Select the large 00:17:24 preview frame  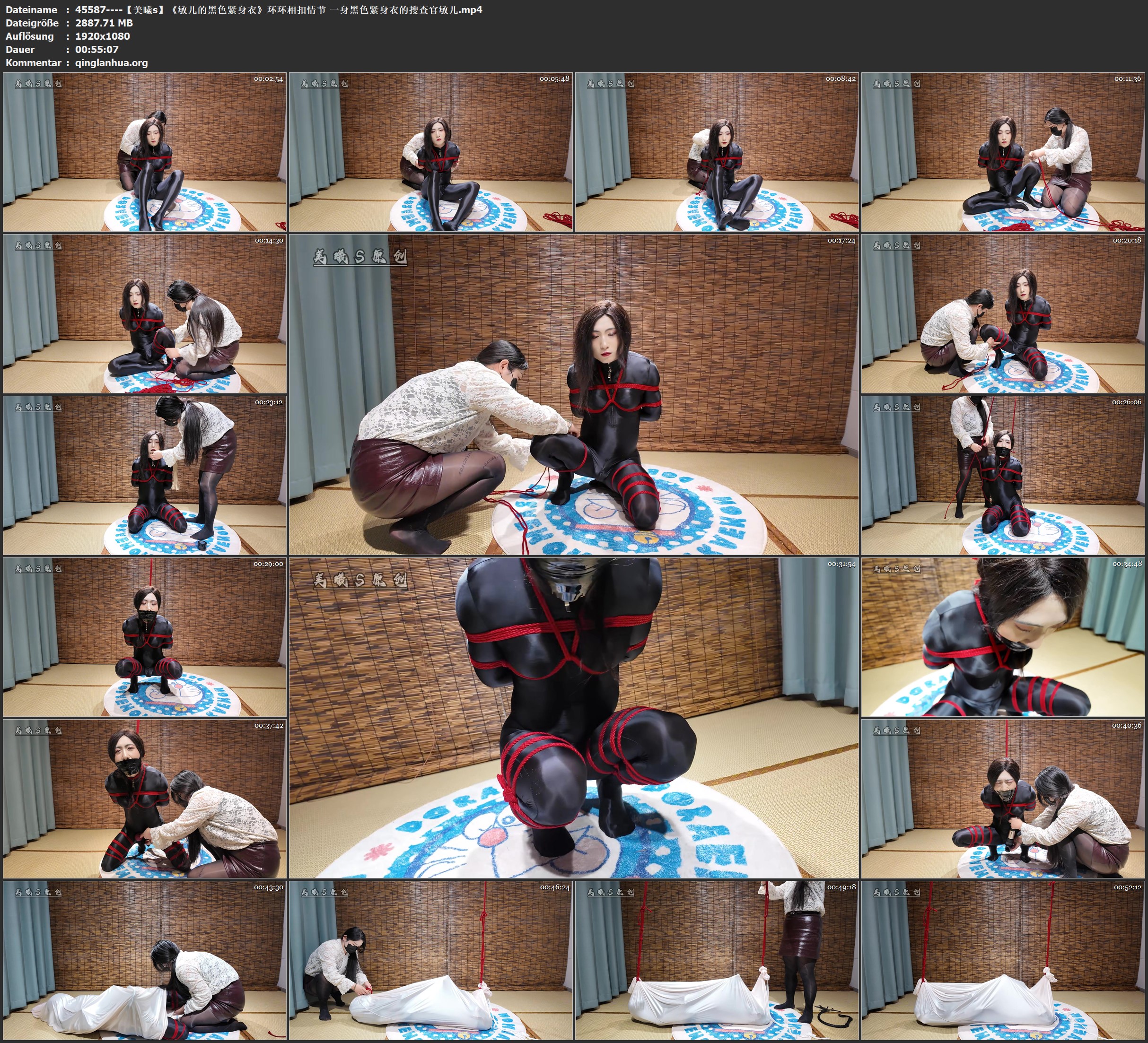(573, 394)
